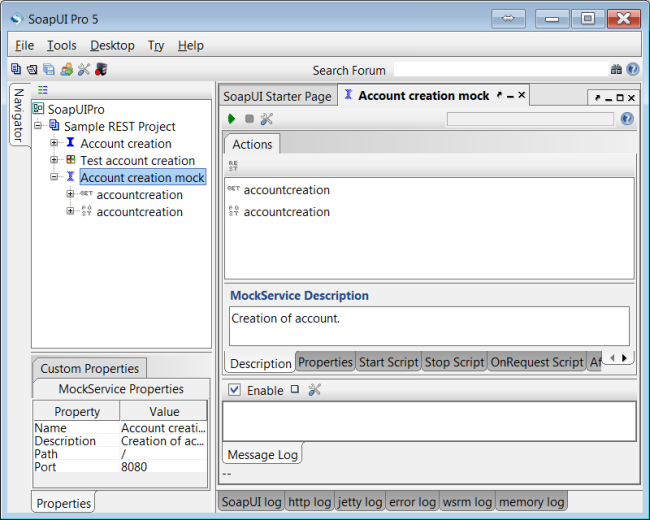Expand the Account creation tree node
The height and width of the screenshot is (520, 650).
54,143
